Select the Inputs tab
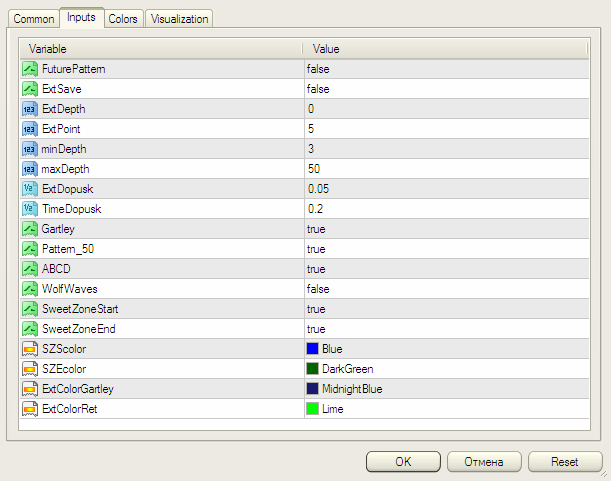 [x=81, y=17]
